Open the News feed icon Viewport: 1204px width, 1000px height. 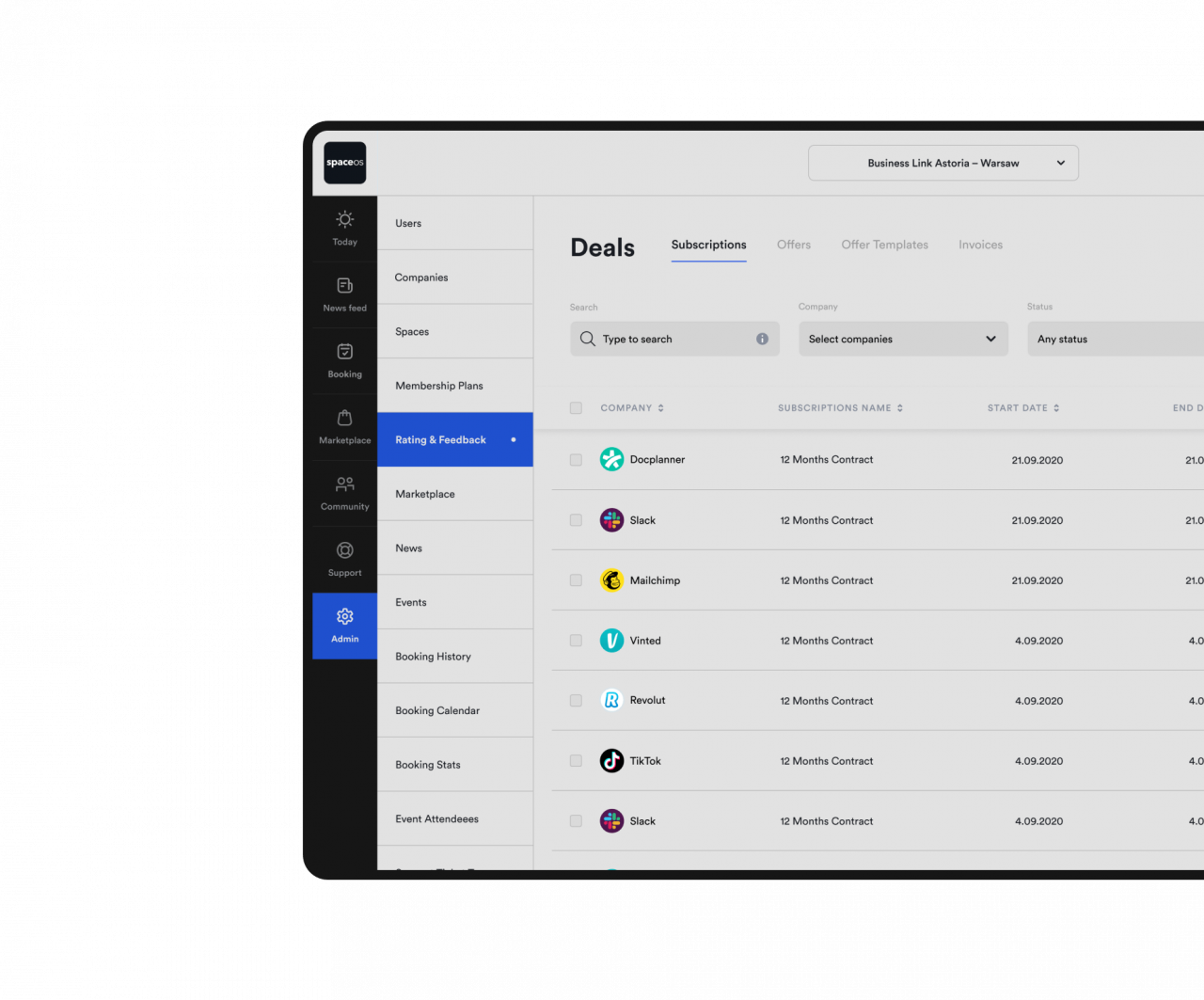345,286
